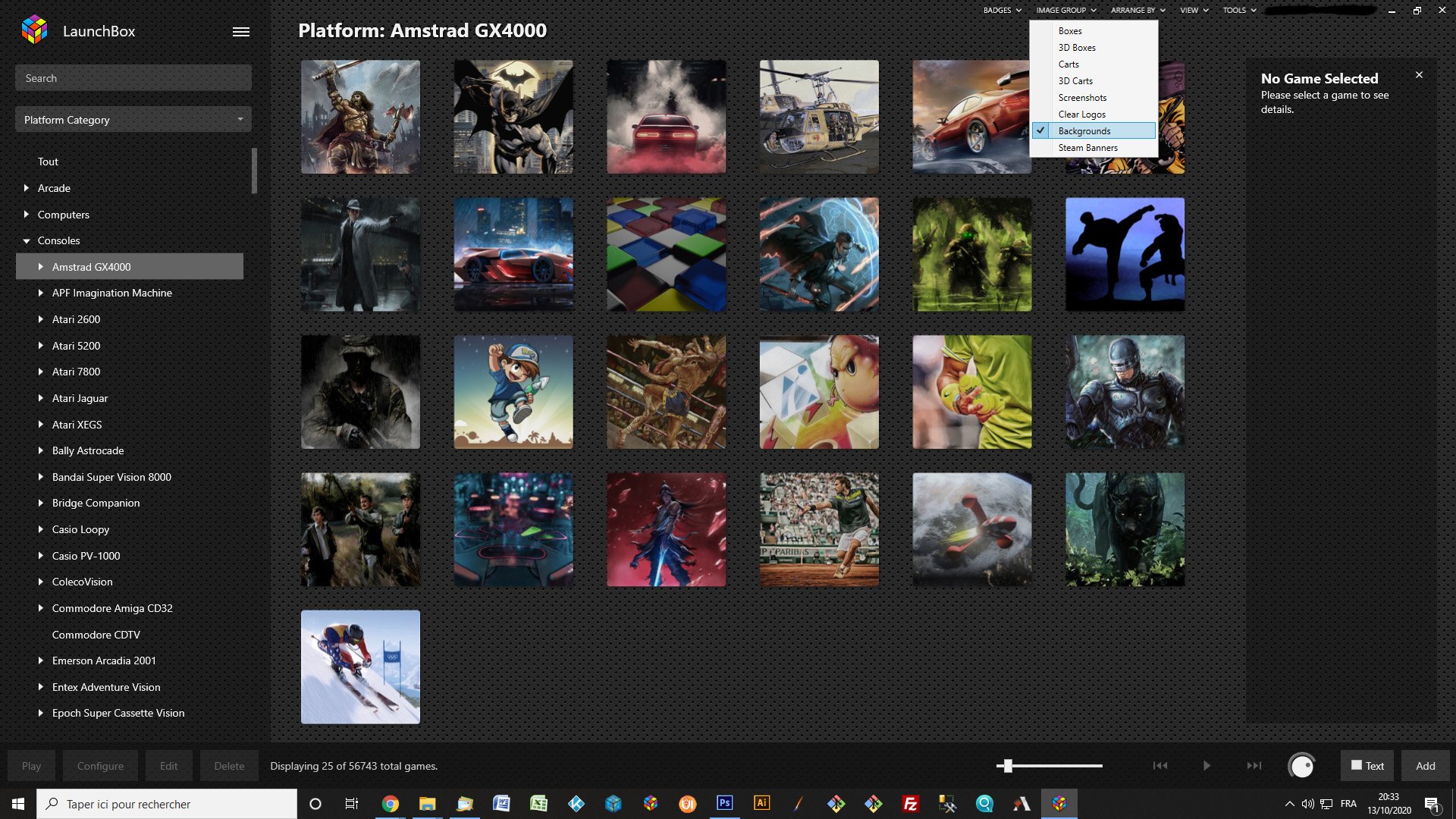Choose 3D Boxes in image group list
Viewport: 1456px width, 819px height.
coord(1094,48)
